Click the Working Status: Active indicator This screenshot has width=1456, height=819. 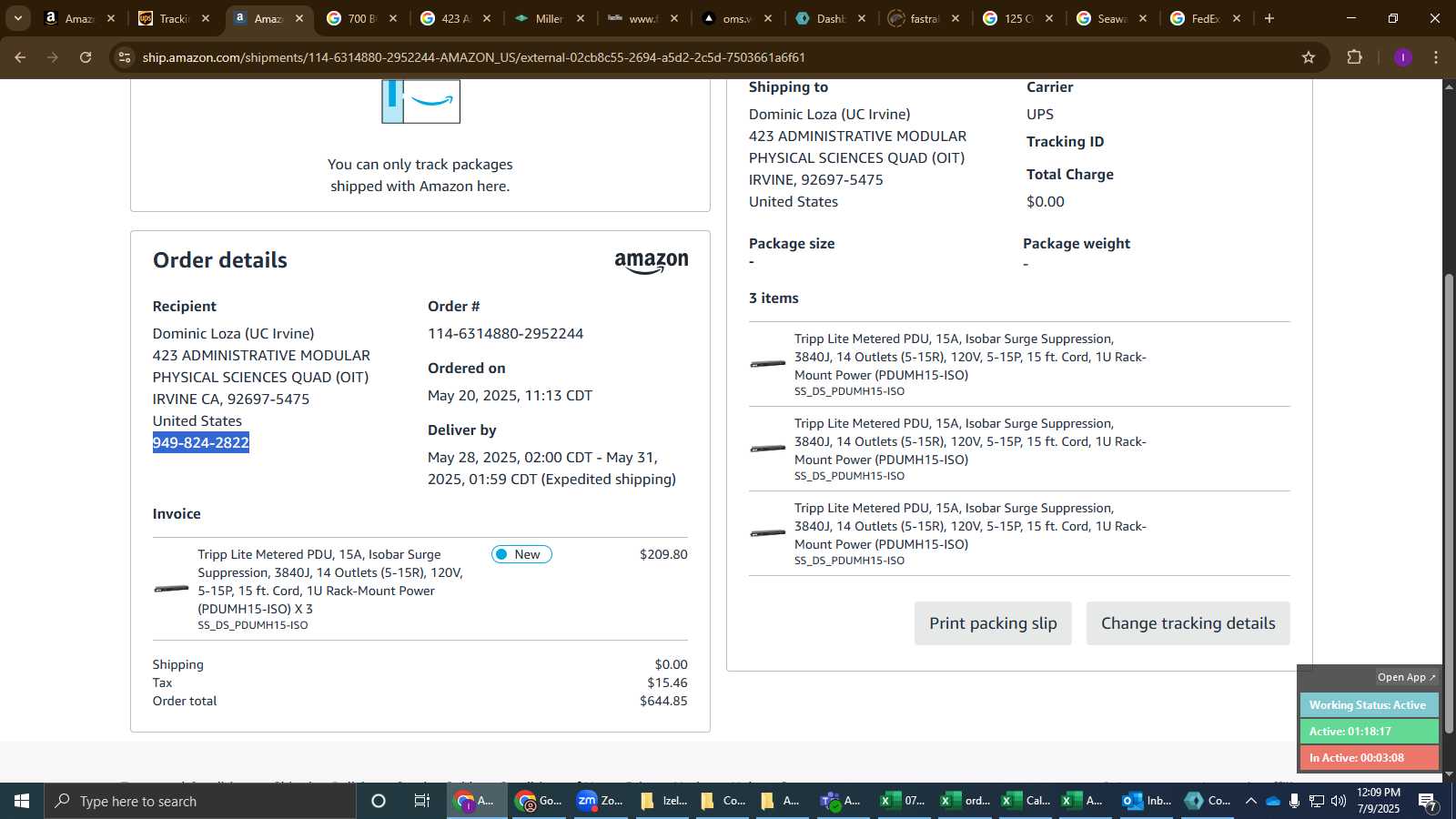click(1368, 705)
